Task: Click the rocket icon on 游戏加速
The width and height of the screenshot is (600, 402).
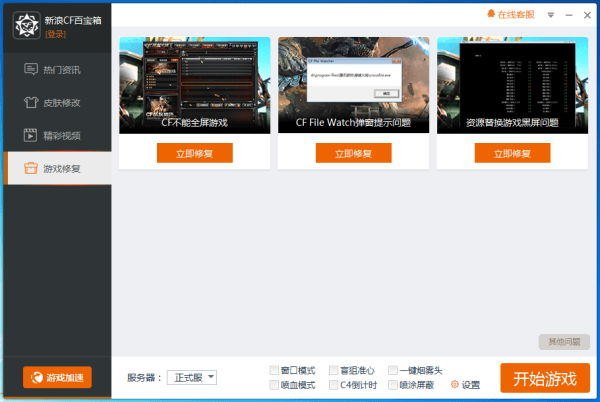Action: [x=37, y=378]
